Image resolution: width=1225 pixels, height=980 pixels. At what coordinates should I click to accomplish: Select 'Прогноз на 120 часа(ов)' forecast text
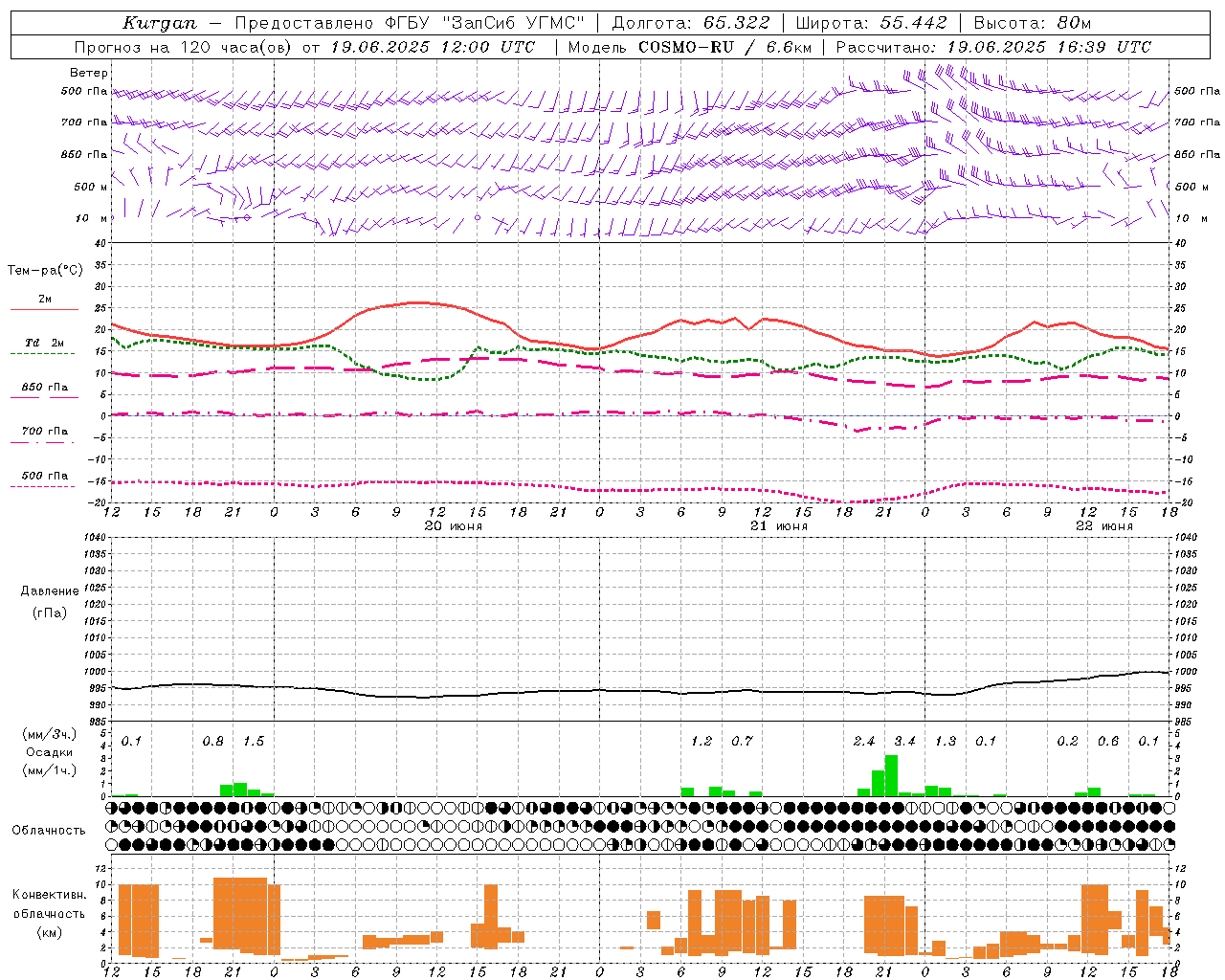pyautogui.click(x=184, y=47)
